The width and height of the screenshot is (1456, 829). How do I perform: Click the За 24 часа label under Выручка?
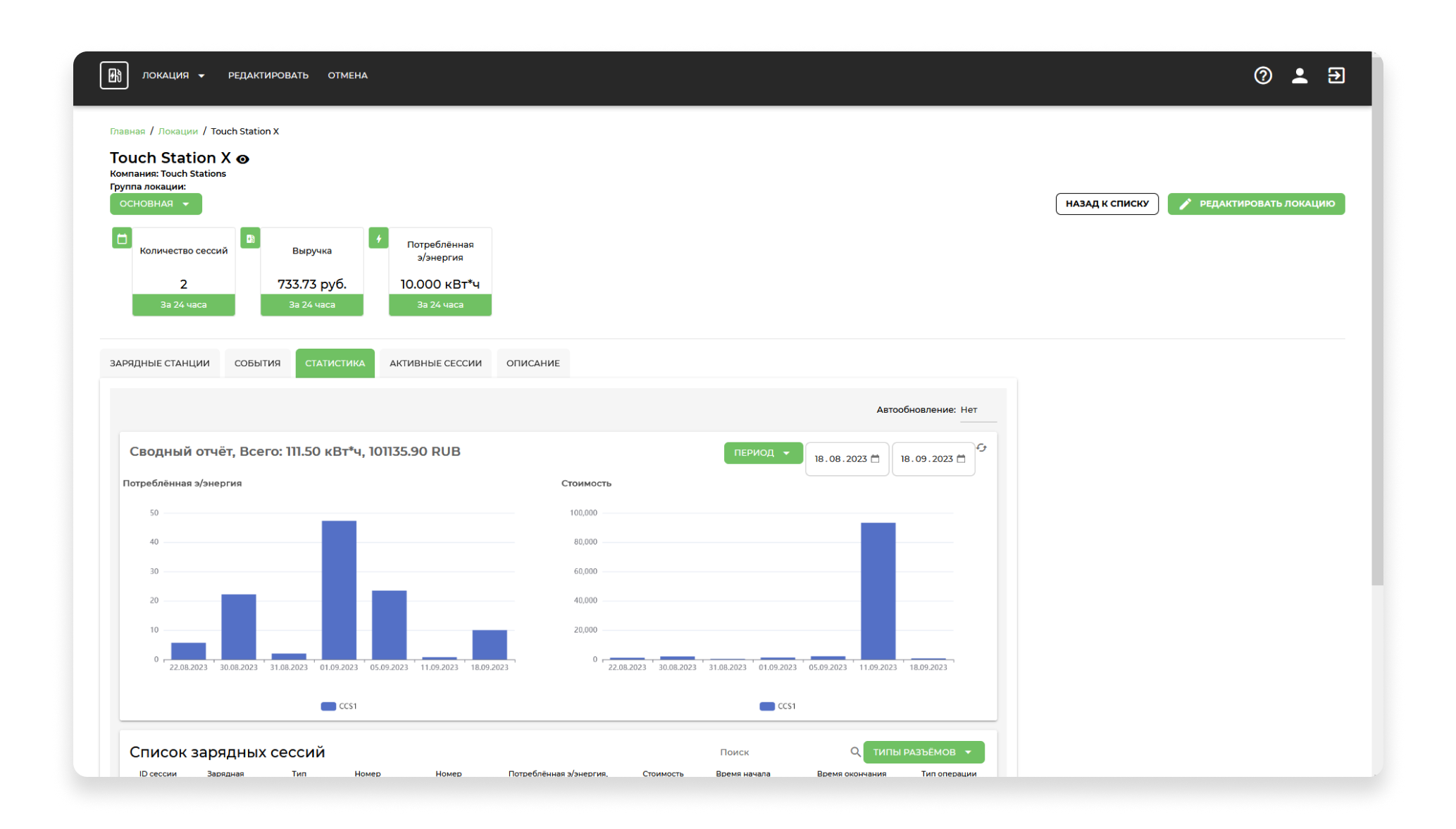click(311, 305)
